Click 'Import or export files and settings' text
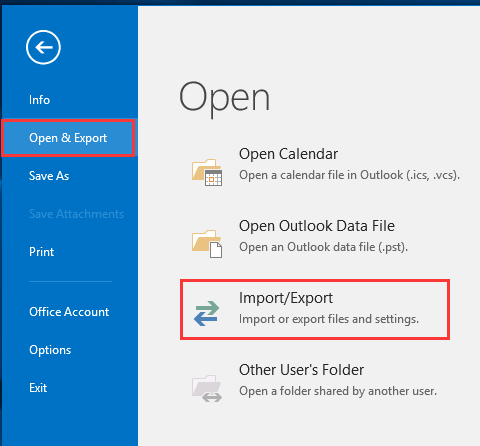Image resolution: width=480 pixels, height=446 pixels. 329,319
